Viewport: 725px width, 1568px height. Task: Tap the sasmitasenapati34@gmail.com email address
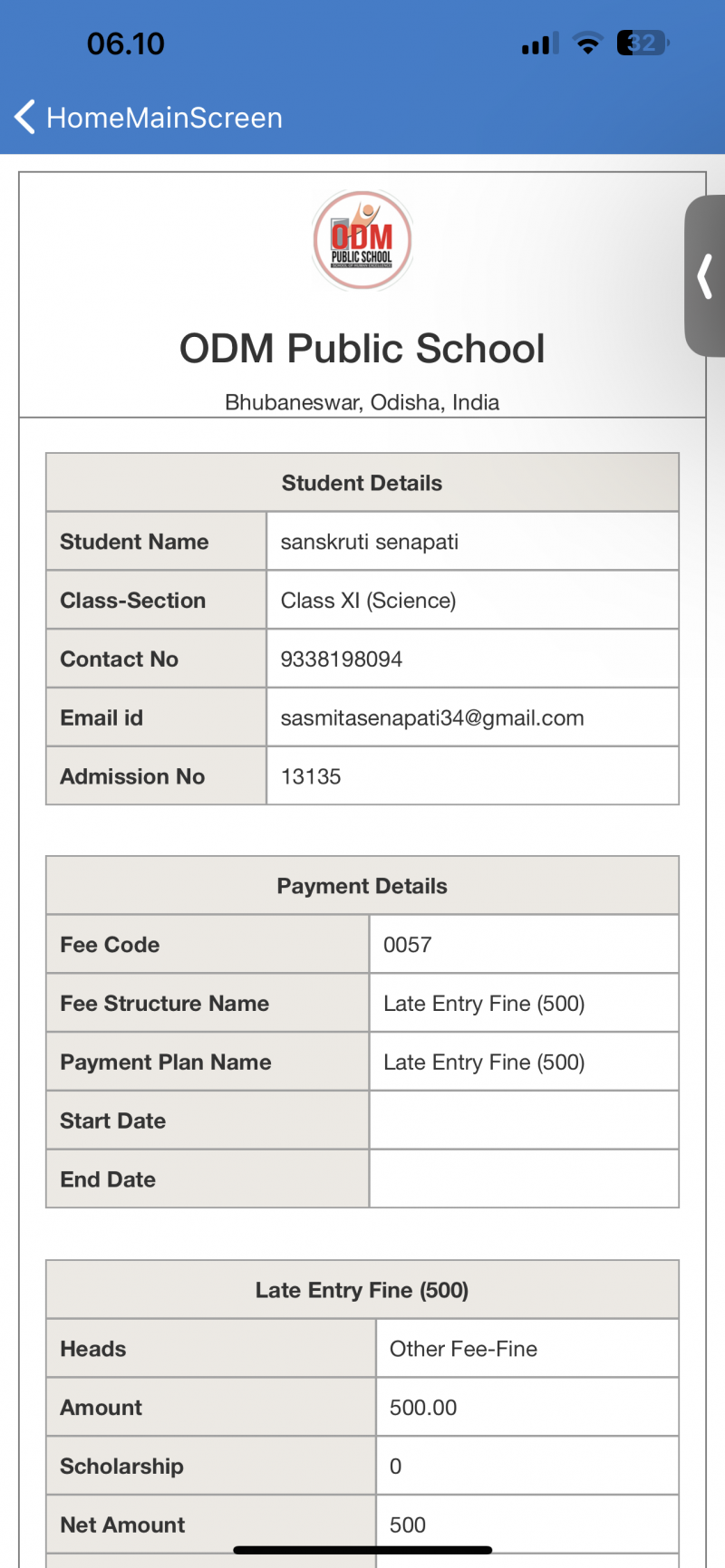pyautogui.click(x=432, y=718)
